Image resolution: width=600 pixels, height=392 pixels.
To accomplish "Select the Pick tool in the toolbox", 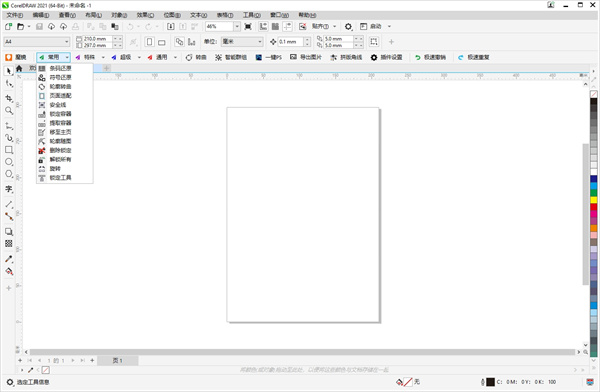I will (x=9, y=71).
